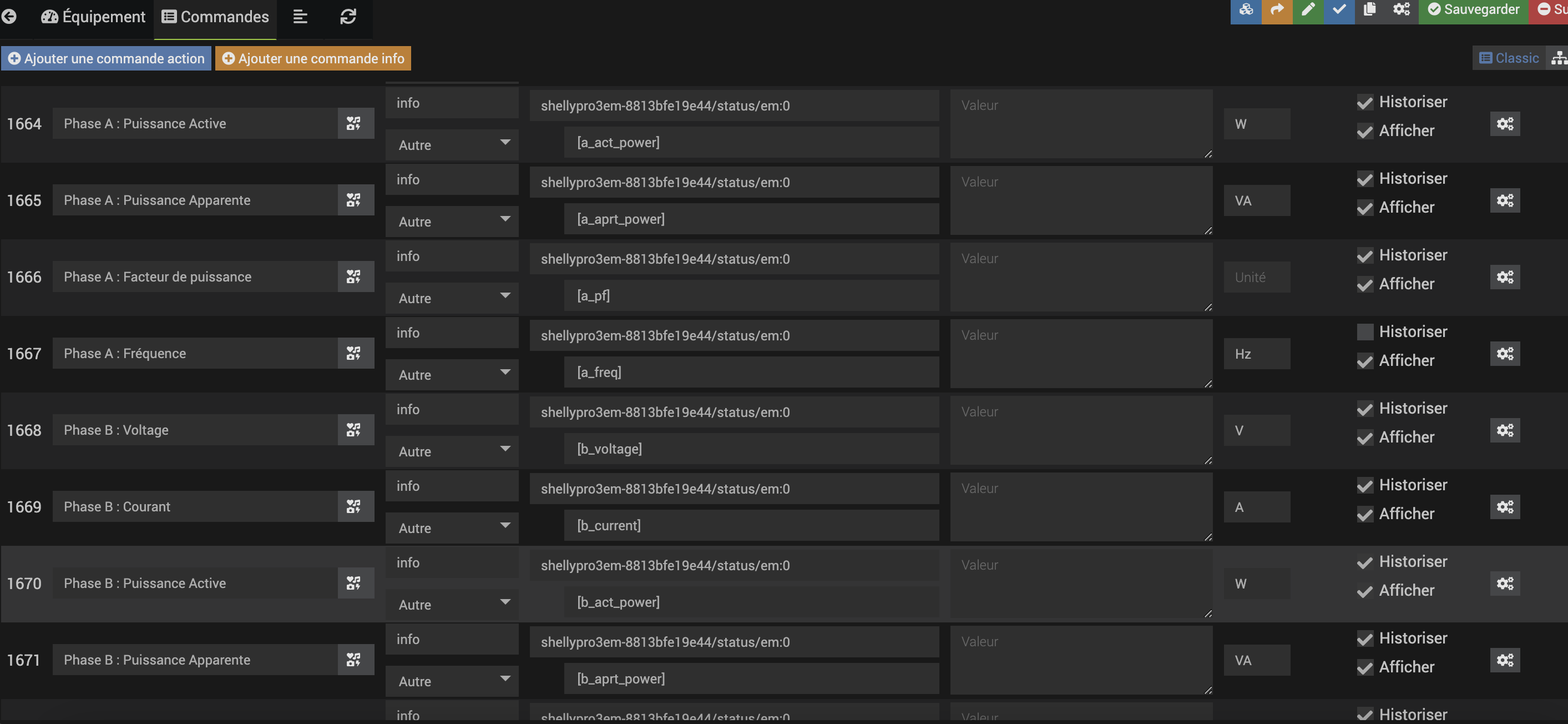Choose icon for Phase B Puissance Active
The width and height of the screenshot is (1568, 724).
[x=353, y=584]
